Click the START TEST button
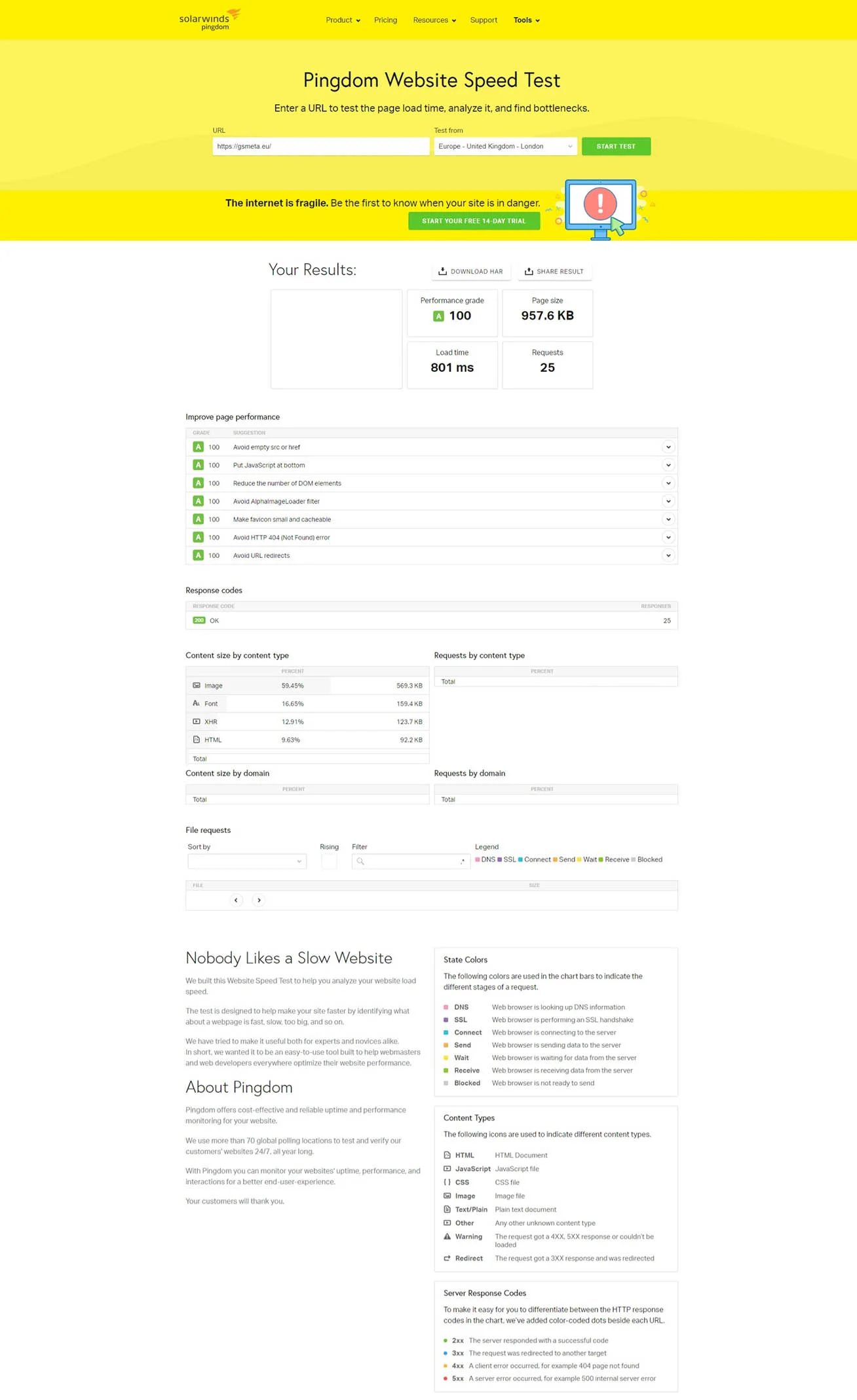 616,146
